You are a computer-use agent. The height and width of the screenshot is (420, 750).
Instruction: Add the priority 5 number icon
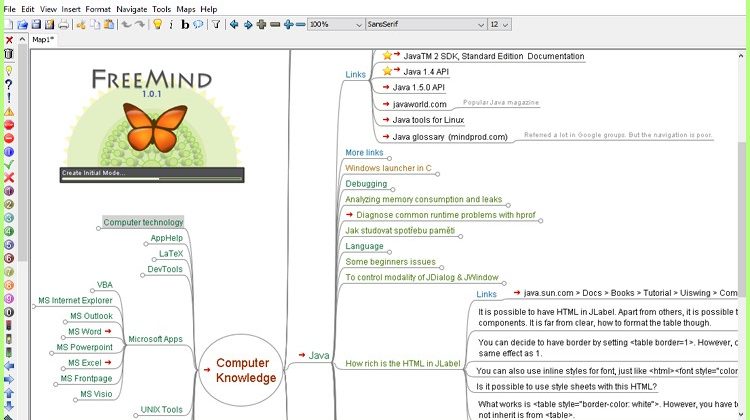(x=9, y=245)
